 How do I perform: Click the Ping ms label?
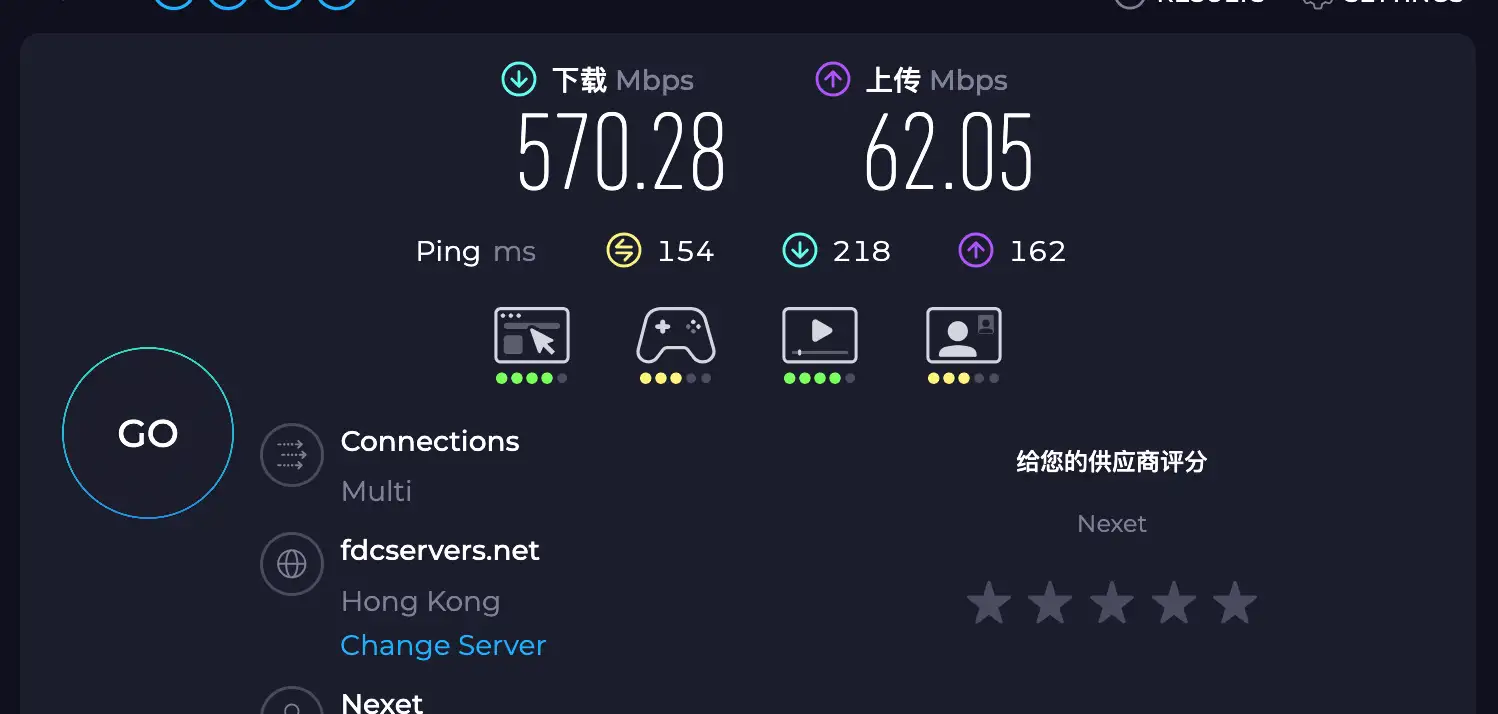point(477,251)
